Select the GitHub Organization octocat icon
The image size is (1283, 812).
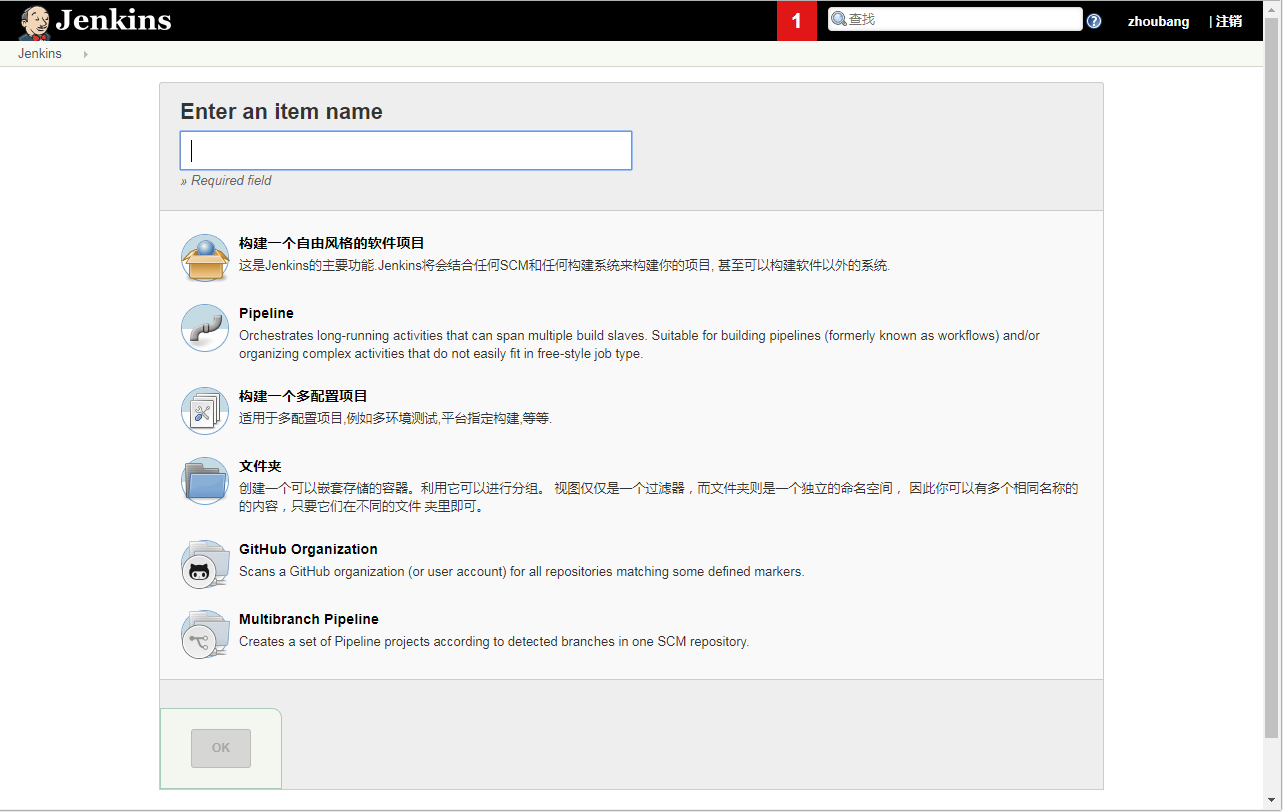click(x=205, y=564)
